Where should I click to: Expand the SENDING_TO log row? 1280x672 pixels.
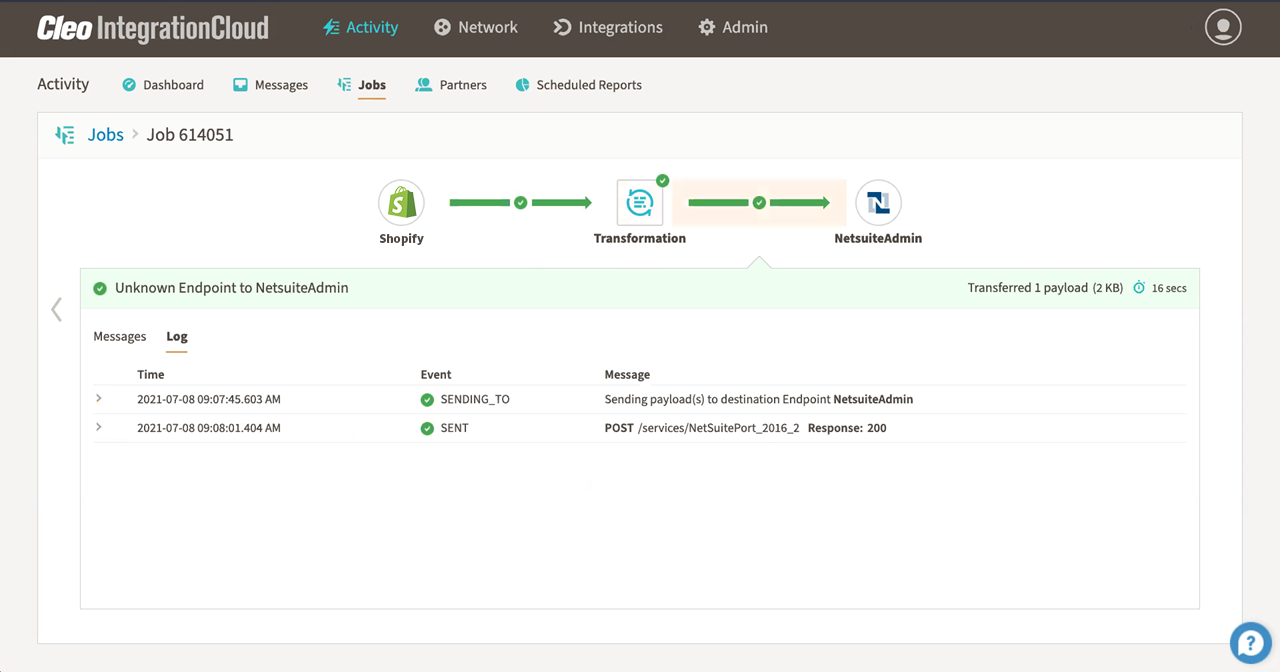point(98,399)
